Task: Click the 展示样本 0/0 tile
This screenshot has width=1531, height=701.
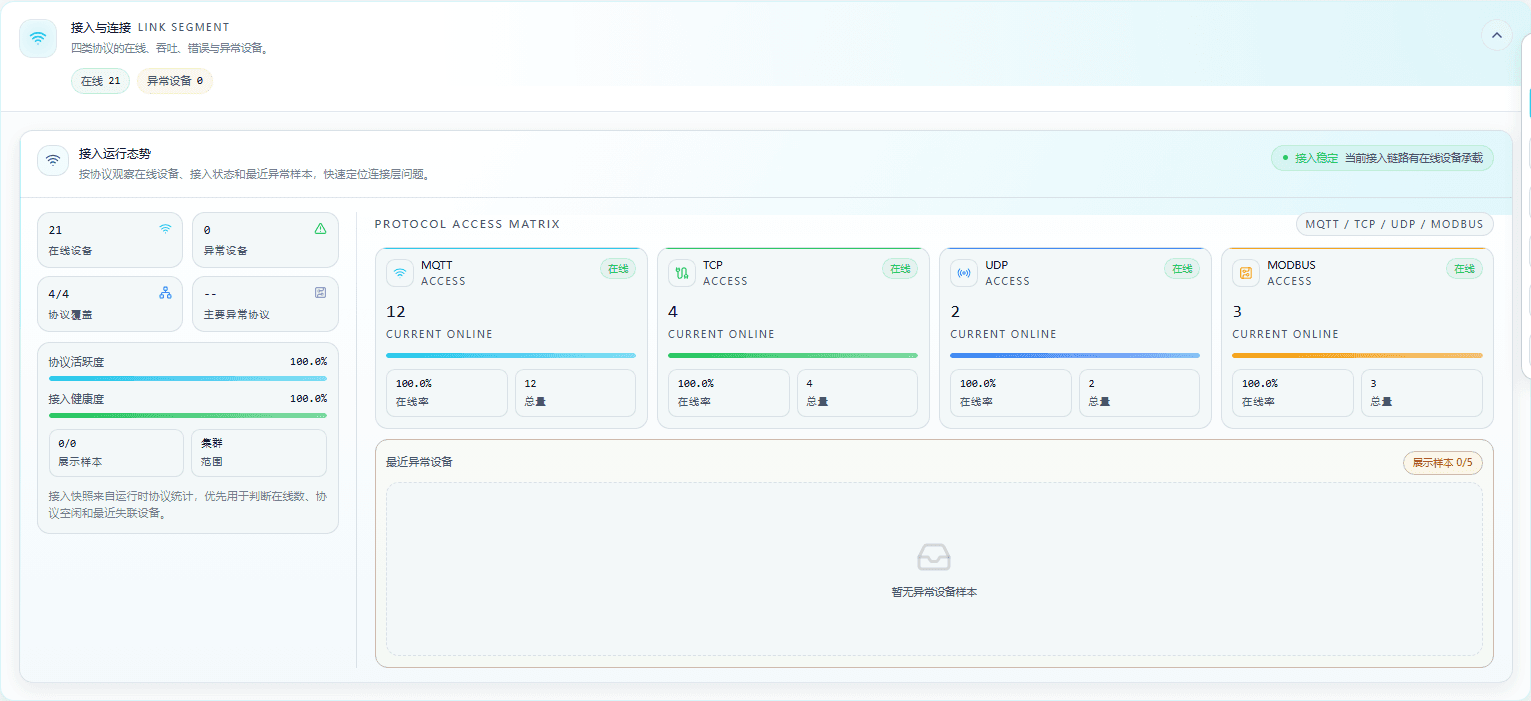Action: pyautogui.click(x=116, y=453)
